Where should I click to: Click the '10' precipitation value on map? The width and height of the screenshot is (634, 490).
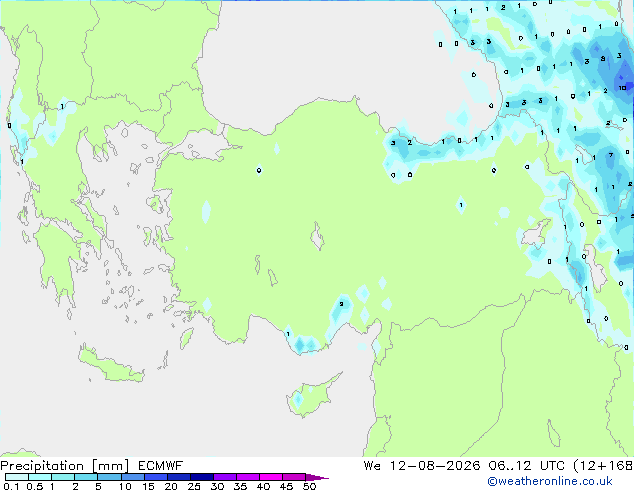click(622, 88)
